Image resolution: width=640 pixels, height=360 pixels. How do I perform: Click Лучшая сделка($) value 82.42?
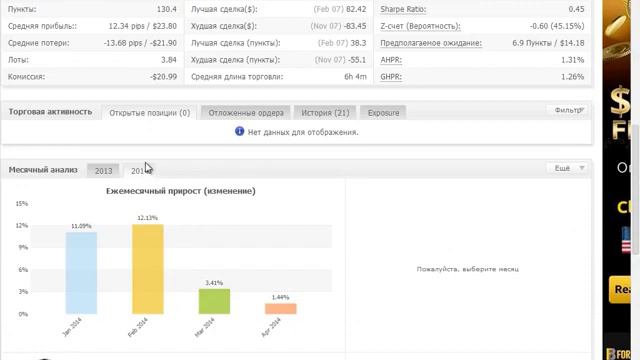(x=355, y=9)
